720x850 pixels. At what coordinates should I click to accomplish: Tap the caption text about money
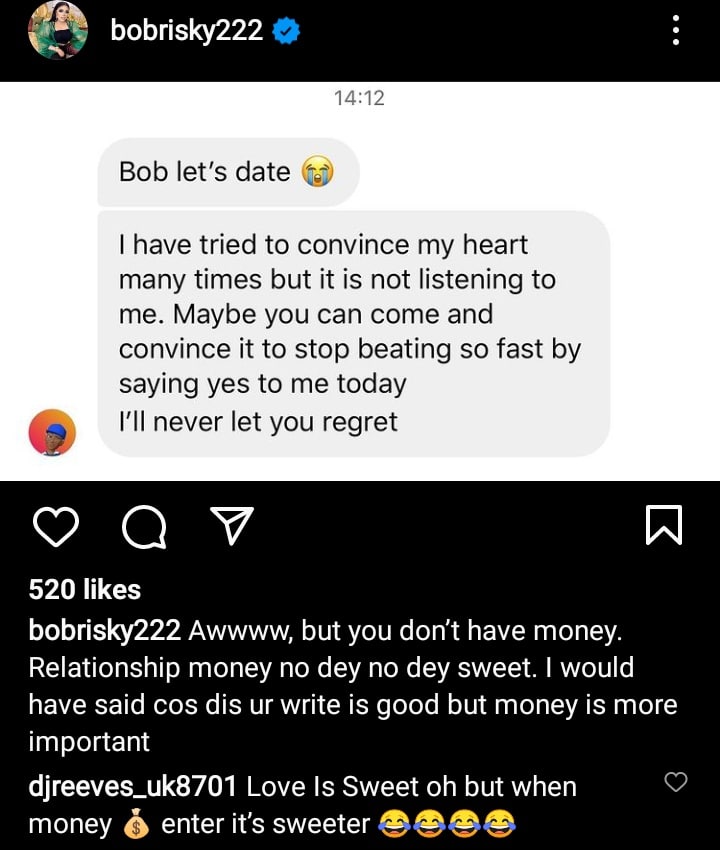click(x=350, y=686)
